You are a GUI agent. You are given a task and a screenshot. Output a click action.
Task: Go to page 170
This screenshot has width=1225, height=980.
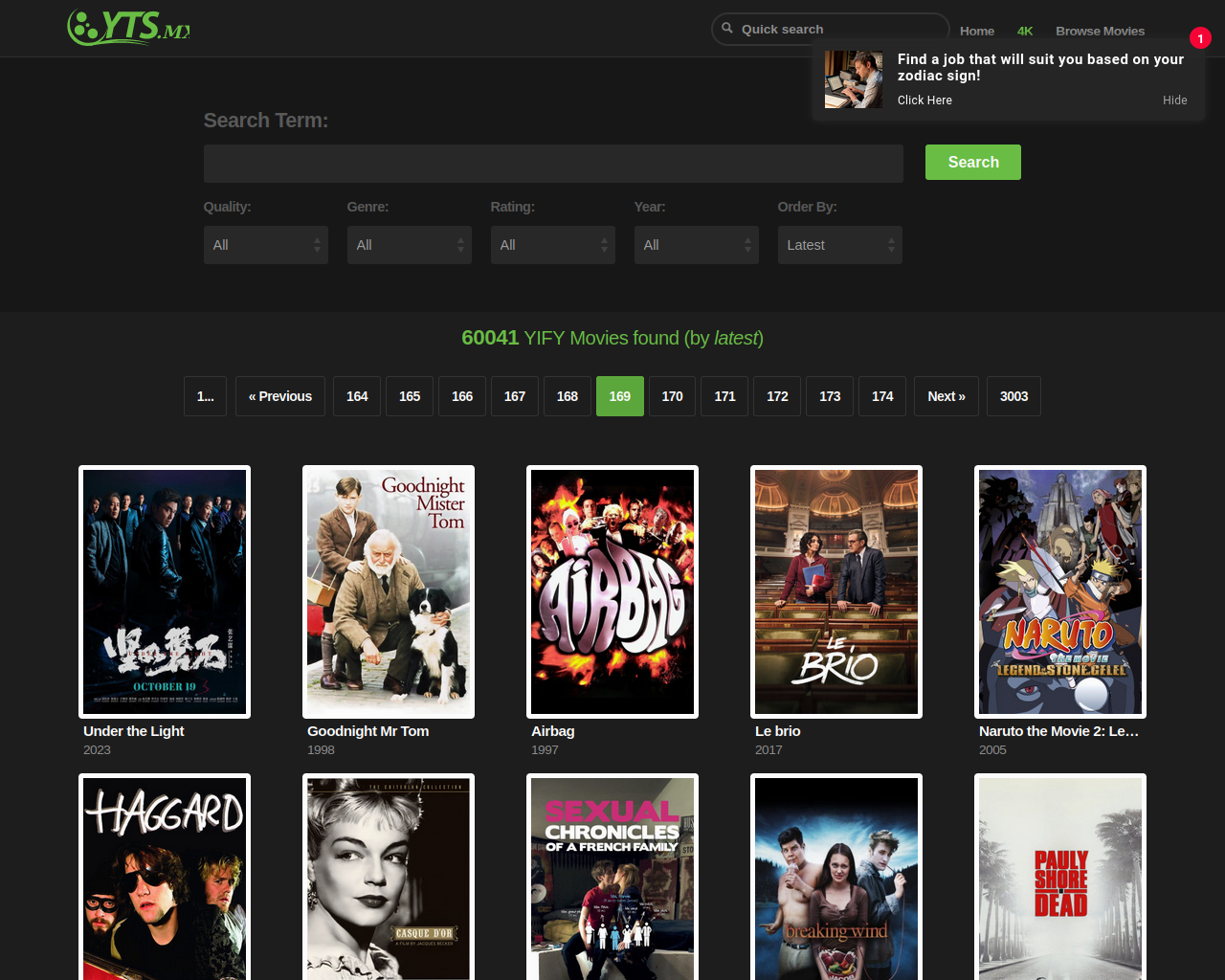click(673, 396)
